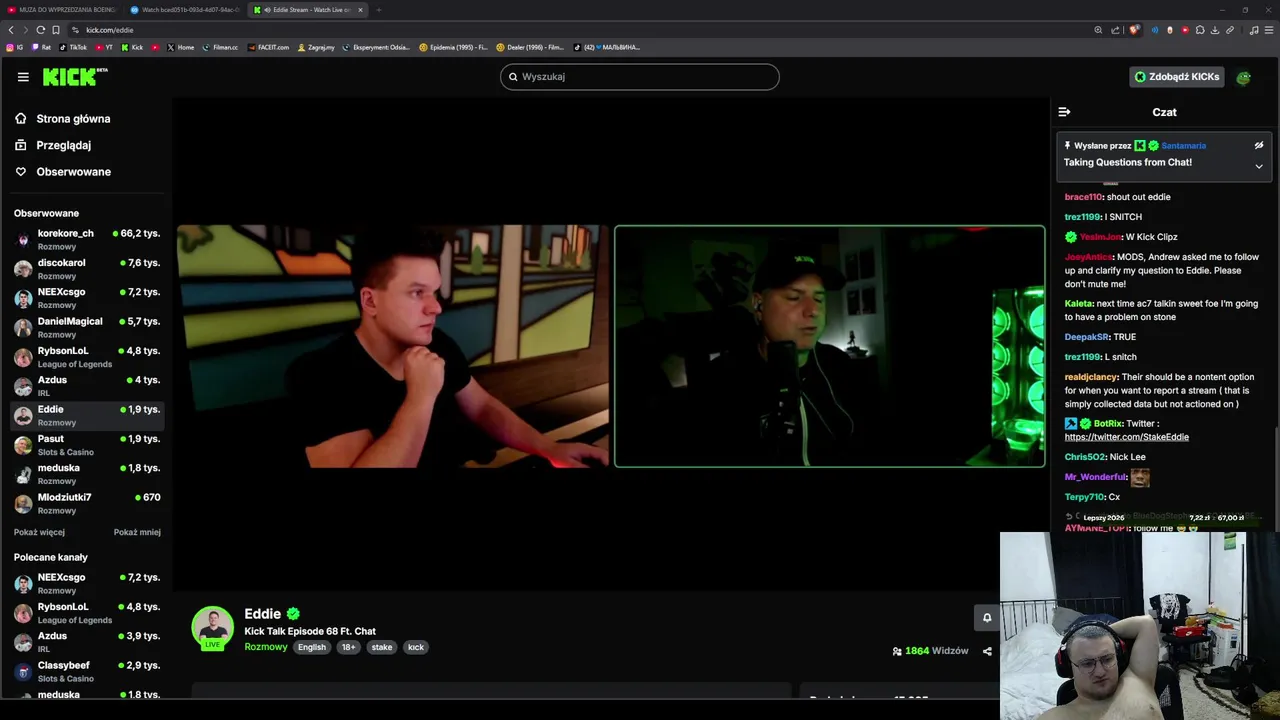Open the X Home bookmark
This screenshot has width=1280, height=720.
click(x=181, y=47)
